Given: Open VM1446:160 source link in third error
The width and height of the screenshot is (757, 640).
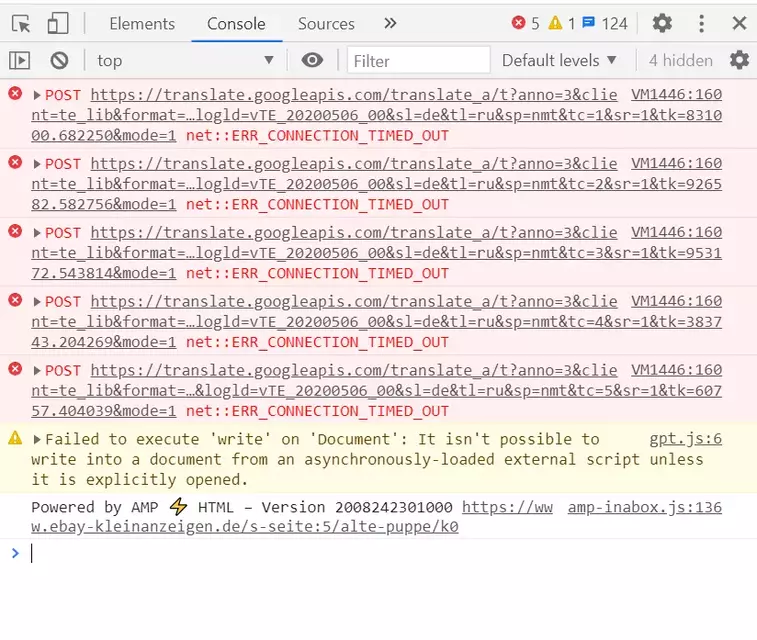Looking at the screenshot, I should 676,232.
